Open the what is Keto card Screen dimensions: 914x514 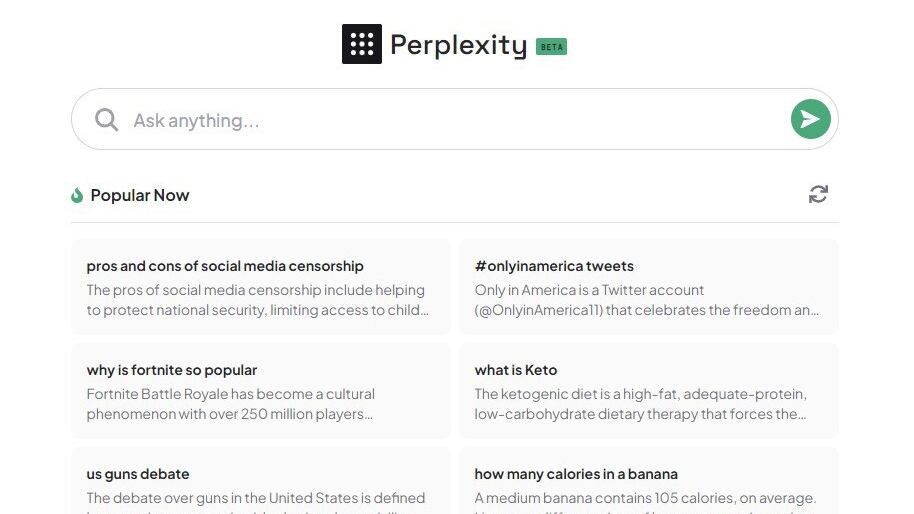516,370
